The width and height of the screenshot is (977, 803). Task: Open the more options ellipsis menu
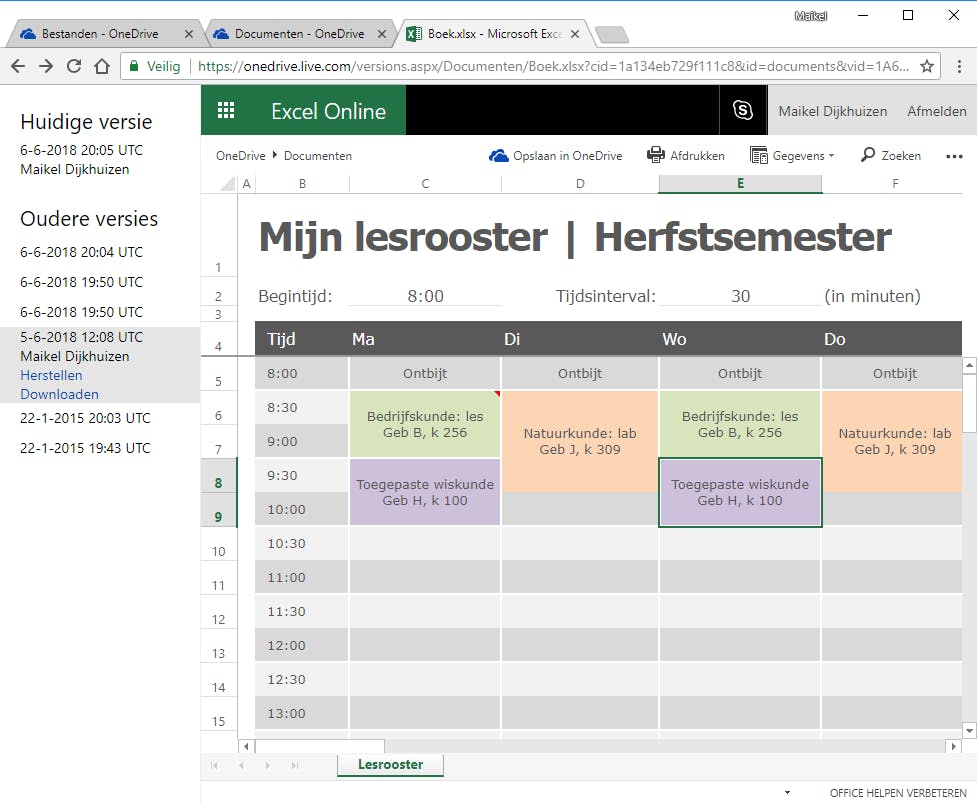click(954, 156)
